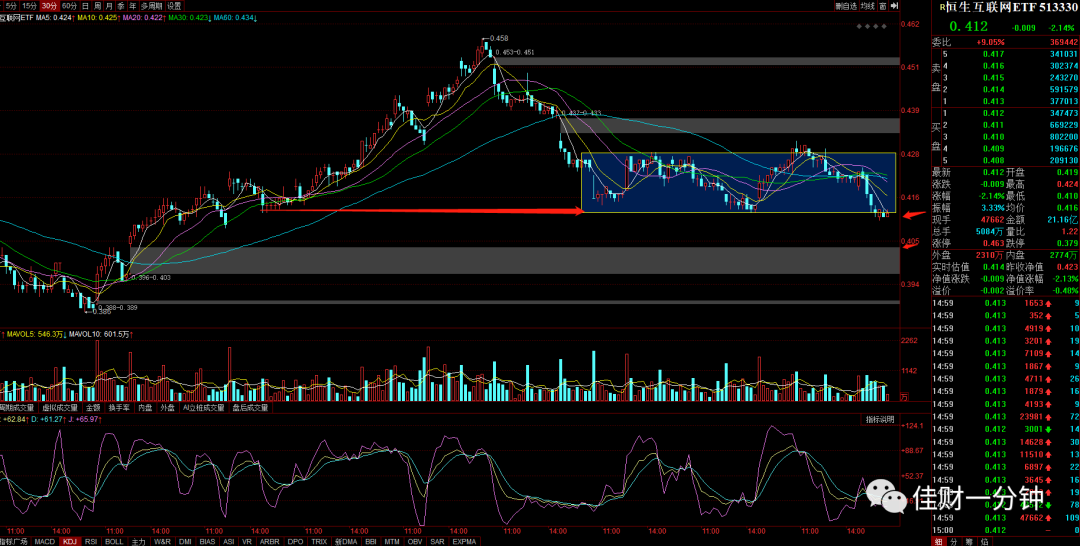Select the 金额 amount volume tab

point(93,407)
